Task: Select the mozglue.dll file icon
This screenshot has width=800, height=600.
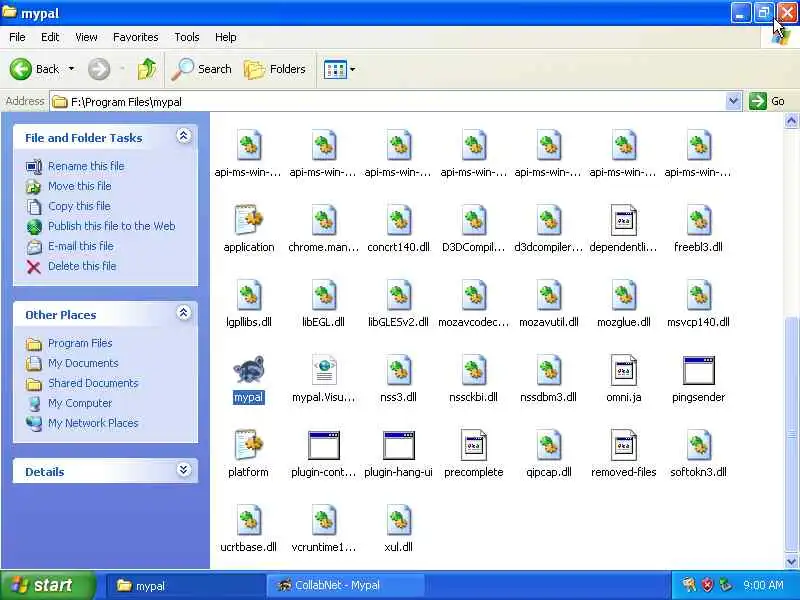Action: click(x=623, y=295)
